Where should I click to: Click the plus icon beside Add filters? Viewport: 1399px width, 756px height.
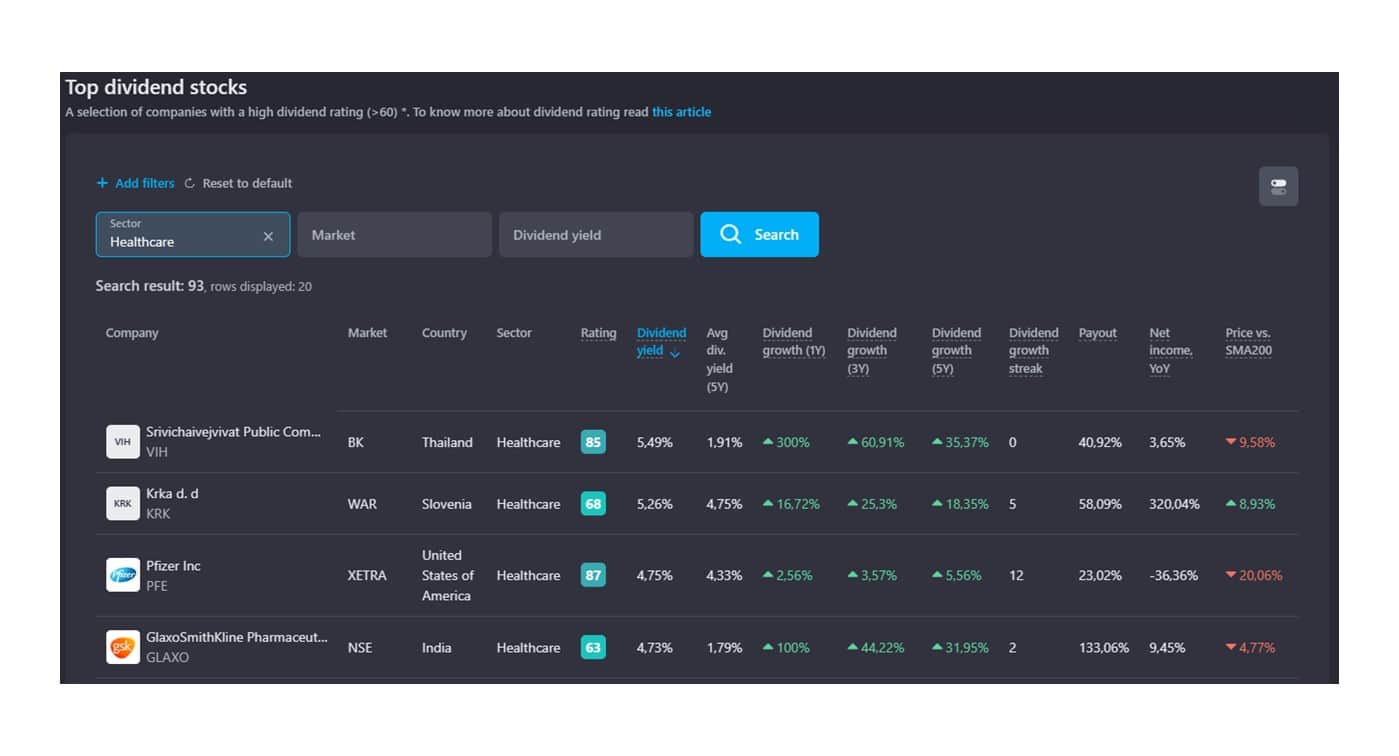(x=102, y=183)
